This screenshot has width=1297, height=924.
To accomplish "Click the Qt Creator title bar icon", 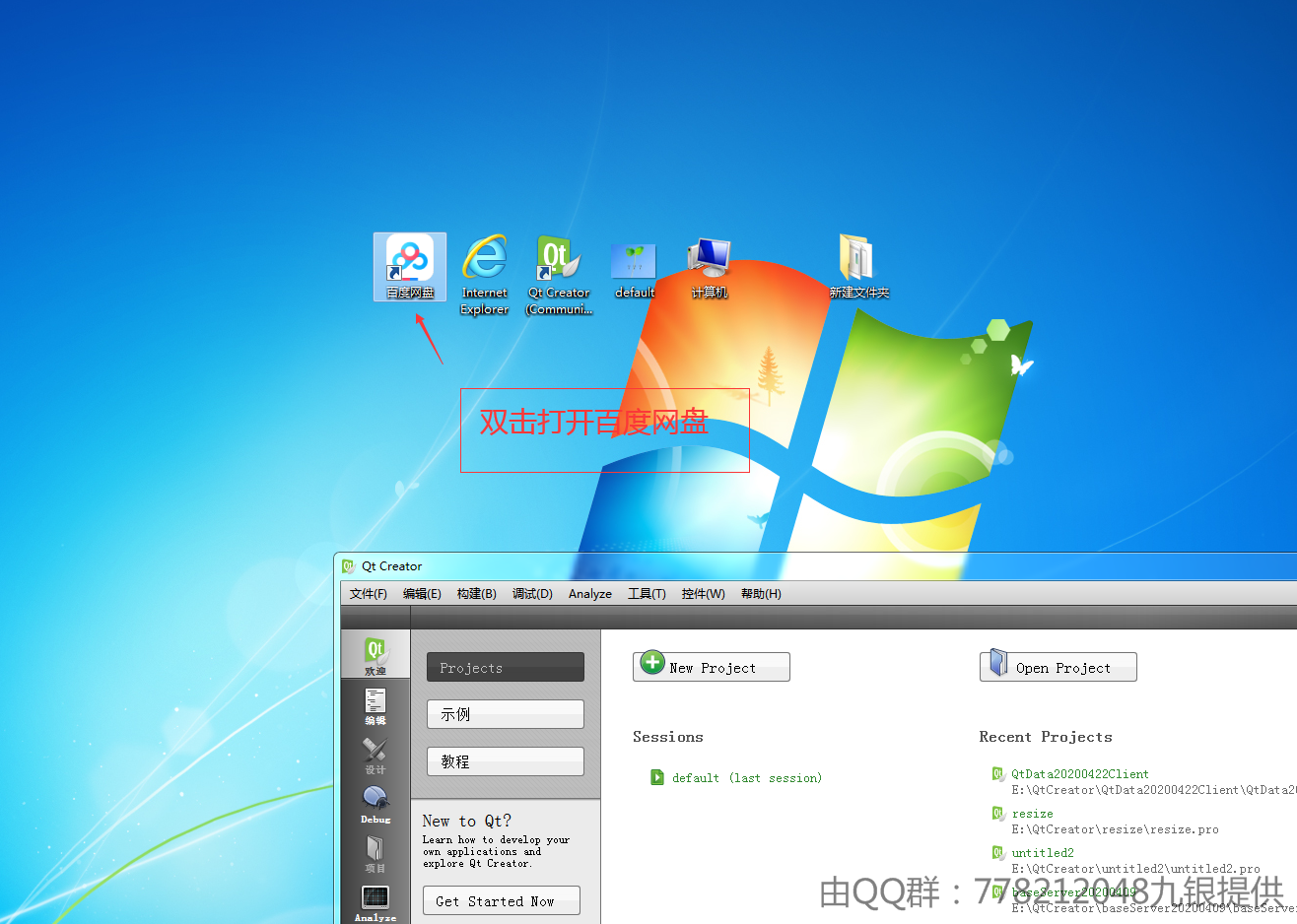I will [x=348, y=566].
